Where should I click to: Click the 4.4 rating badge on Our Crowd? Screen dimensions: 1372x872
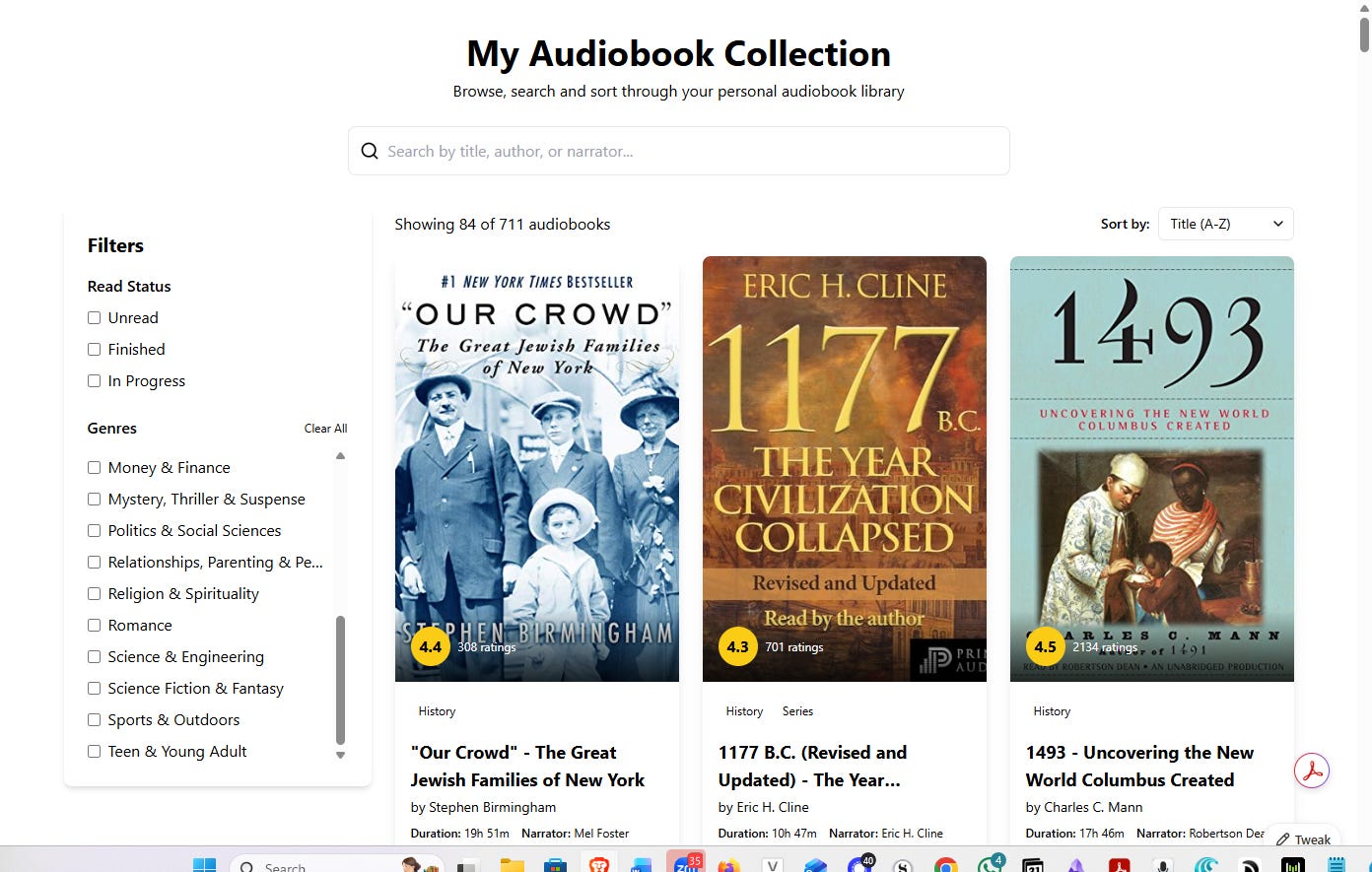431,647
